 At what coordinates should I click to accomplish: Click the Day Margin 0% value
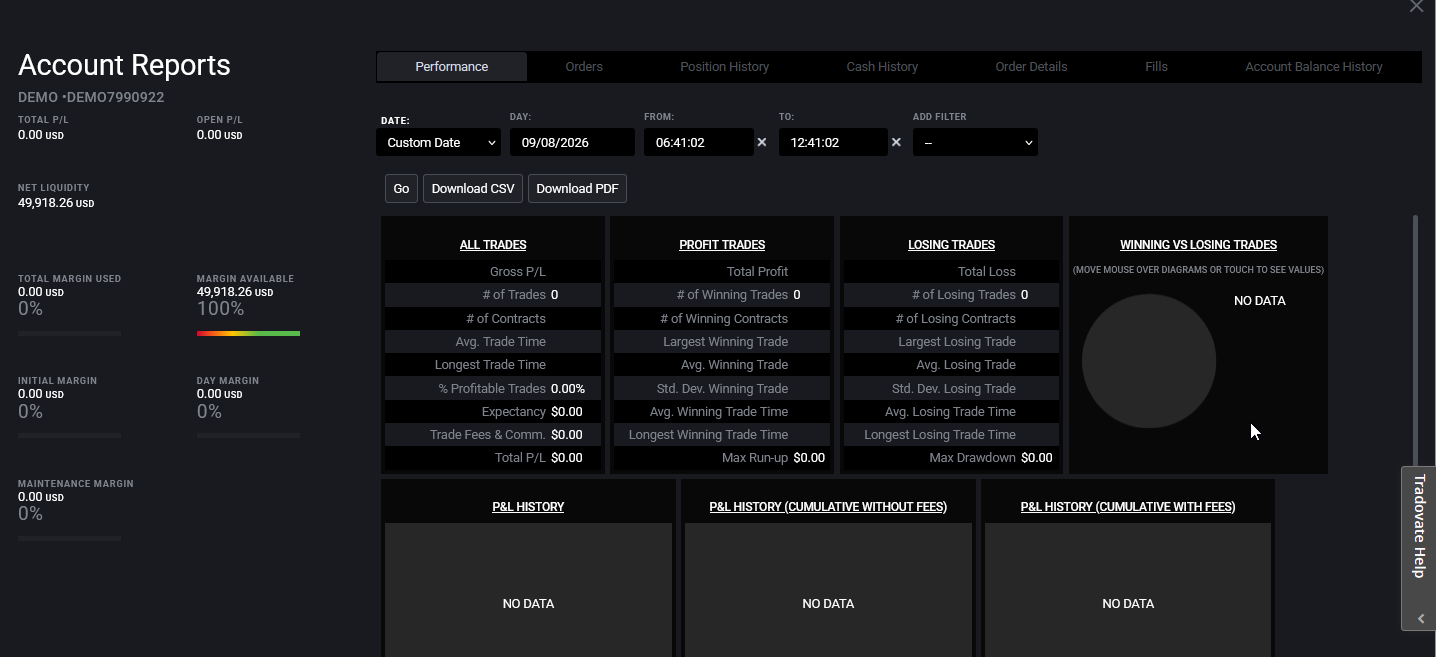tap(209, 412)
